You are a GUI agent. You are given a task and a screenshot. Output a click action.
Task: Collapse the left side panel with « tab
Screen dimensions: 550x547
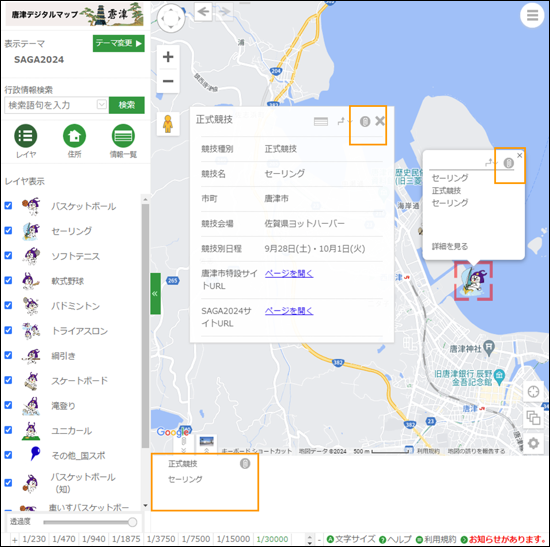(155, 294)
